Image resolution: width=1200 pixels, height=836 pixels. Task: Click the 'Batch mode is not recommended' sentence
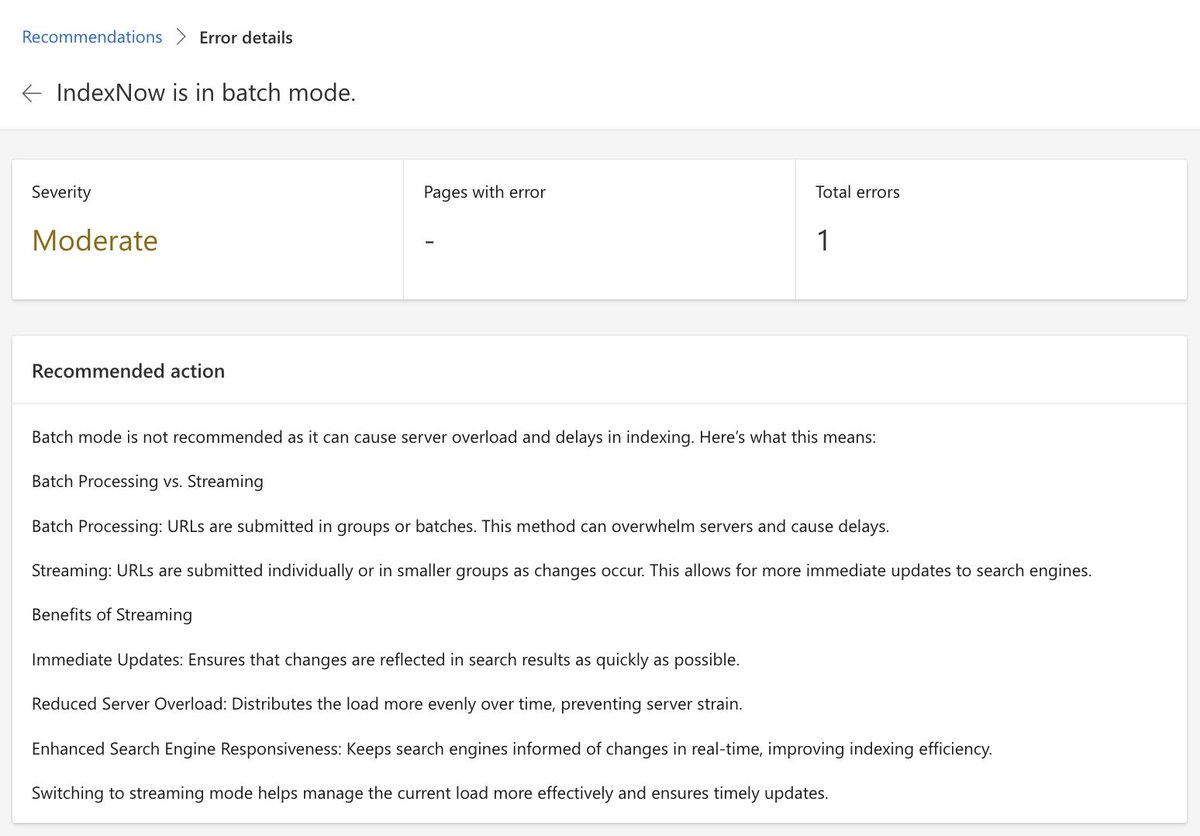point(454,438)
